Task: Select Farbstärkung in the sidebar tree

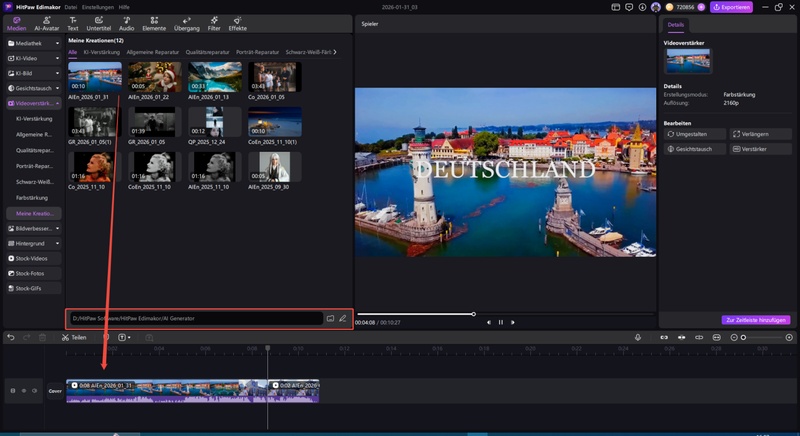Action: coord(32,197)
